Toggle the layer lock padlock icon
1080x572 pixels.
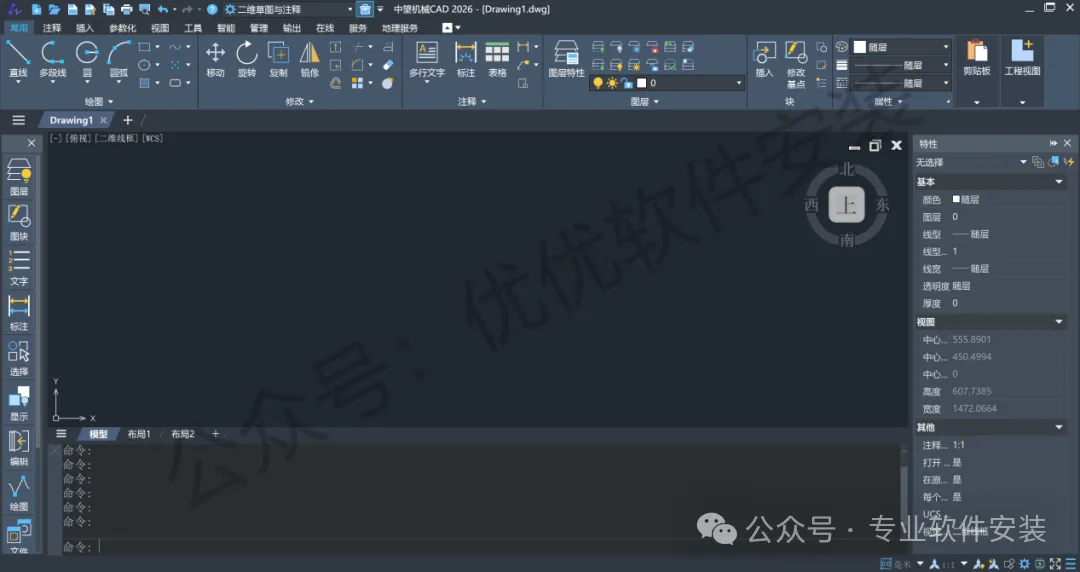click(627, 83)
